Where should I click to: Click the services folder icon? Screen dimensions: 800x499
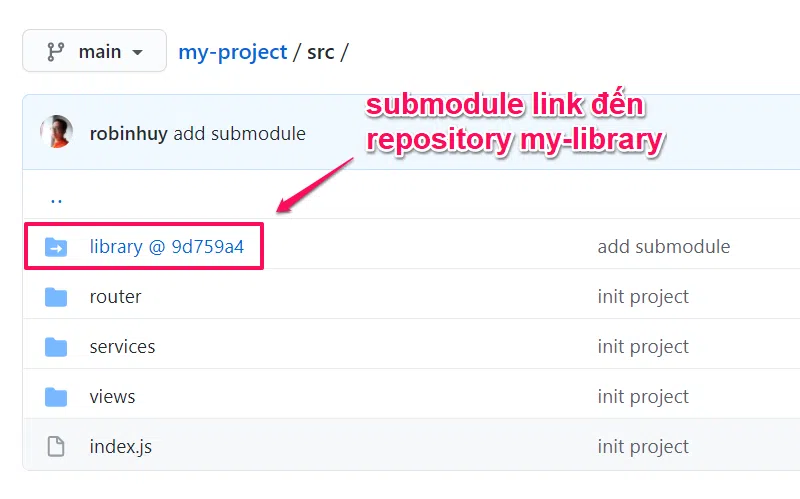coord(56,347)
